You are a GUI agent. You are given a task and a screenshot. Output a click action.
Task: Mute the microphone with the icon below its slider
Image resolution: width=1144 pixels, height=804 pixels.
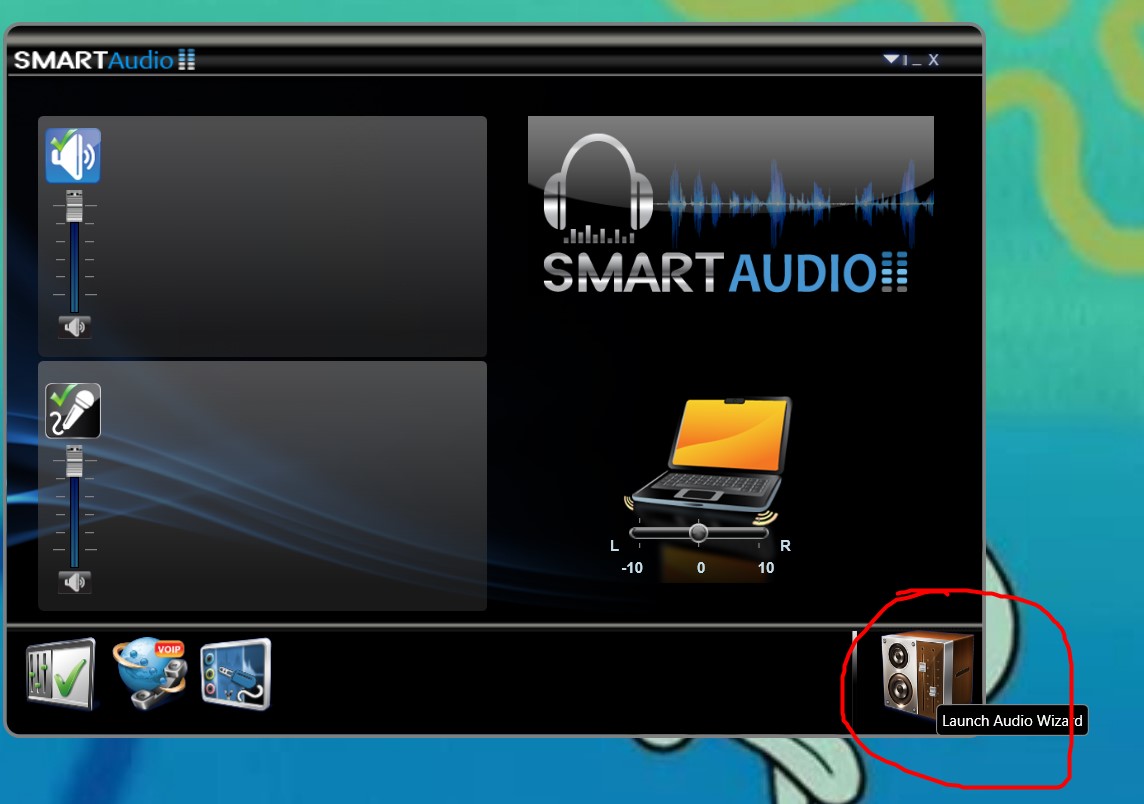[74, 582]
